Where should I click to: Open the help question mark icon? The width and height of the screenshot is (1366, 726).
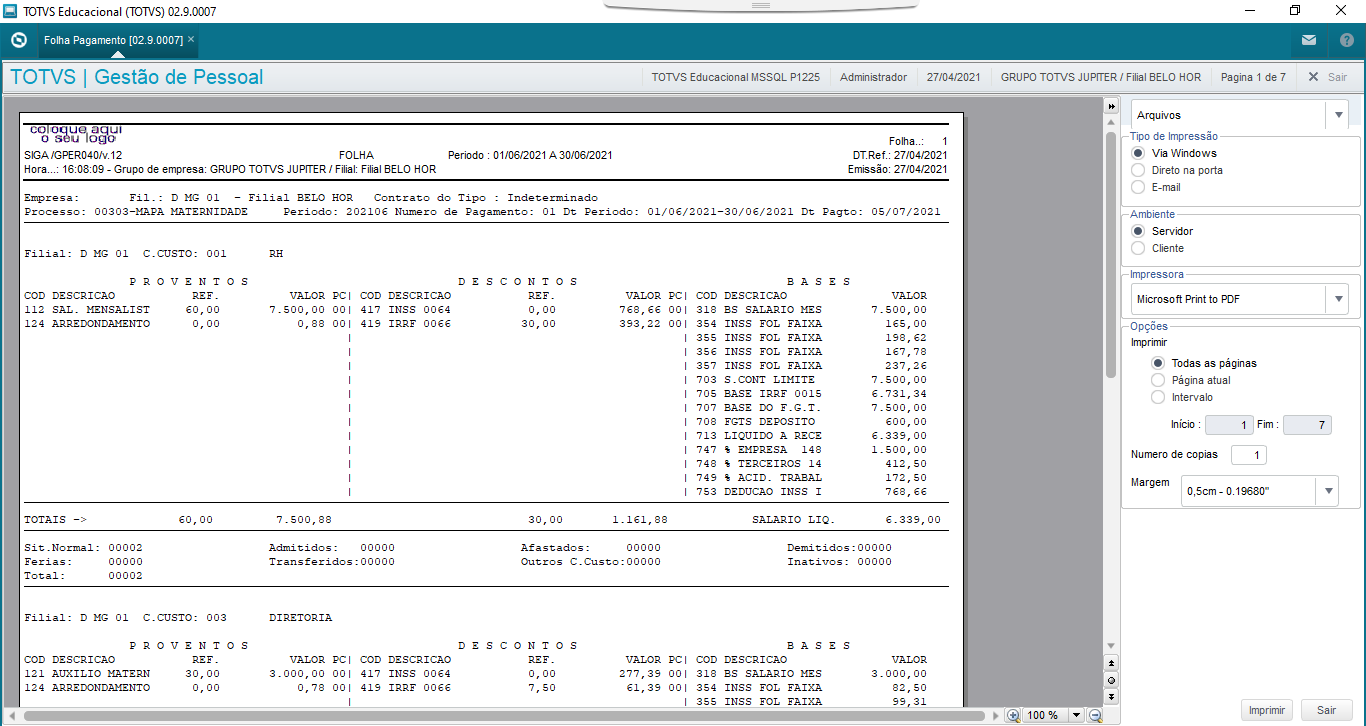[x=1346, y=40]
